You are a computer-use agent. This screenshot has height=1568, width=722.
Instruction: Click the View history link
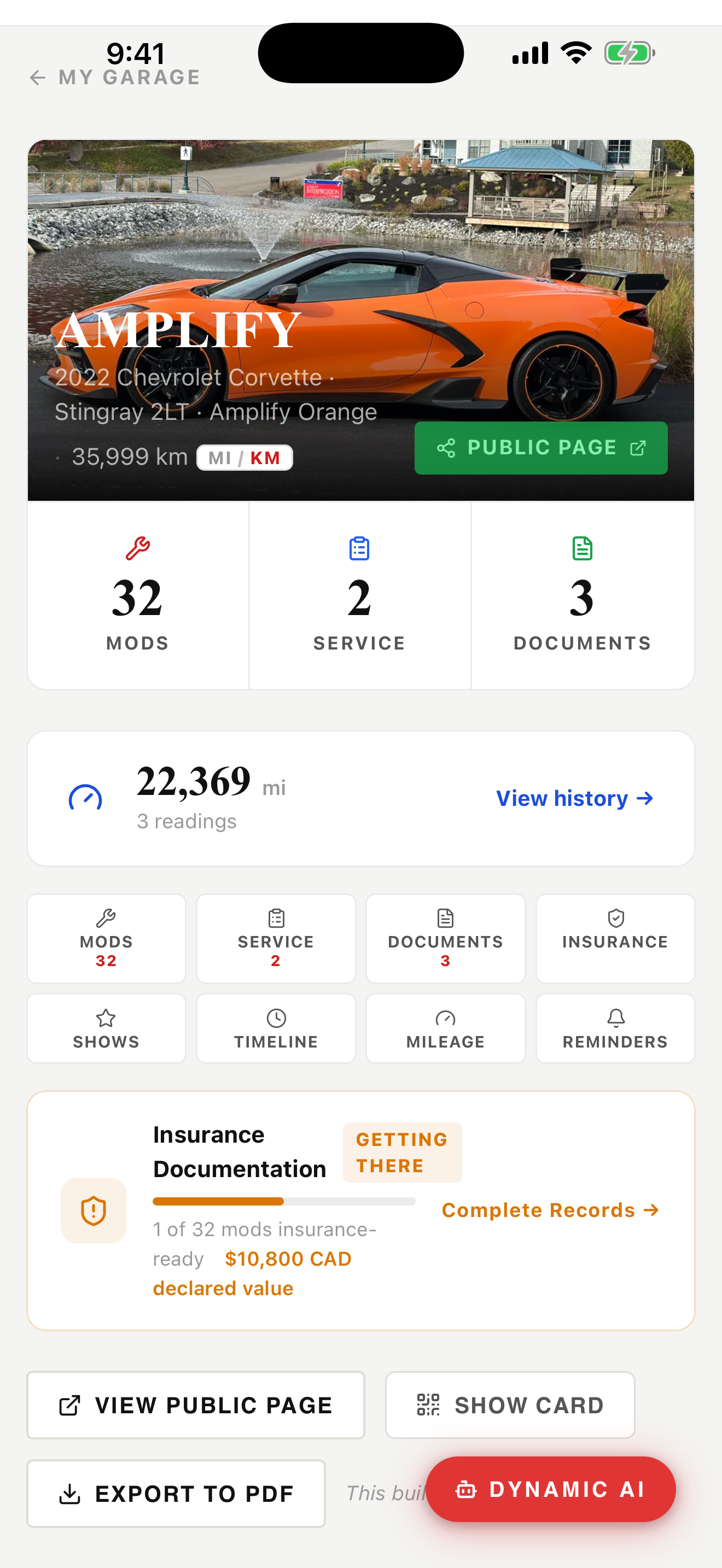(575, 798)
